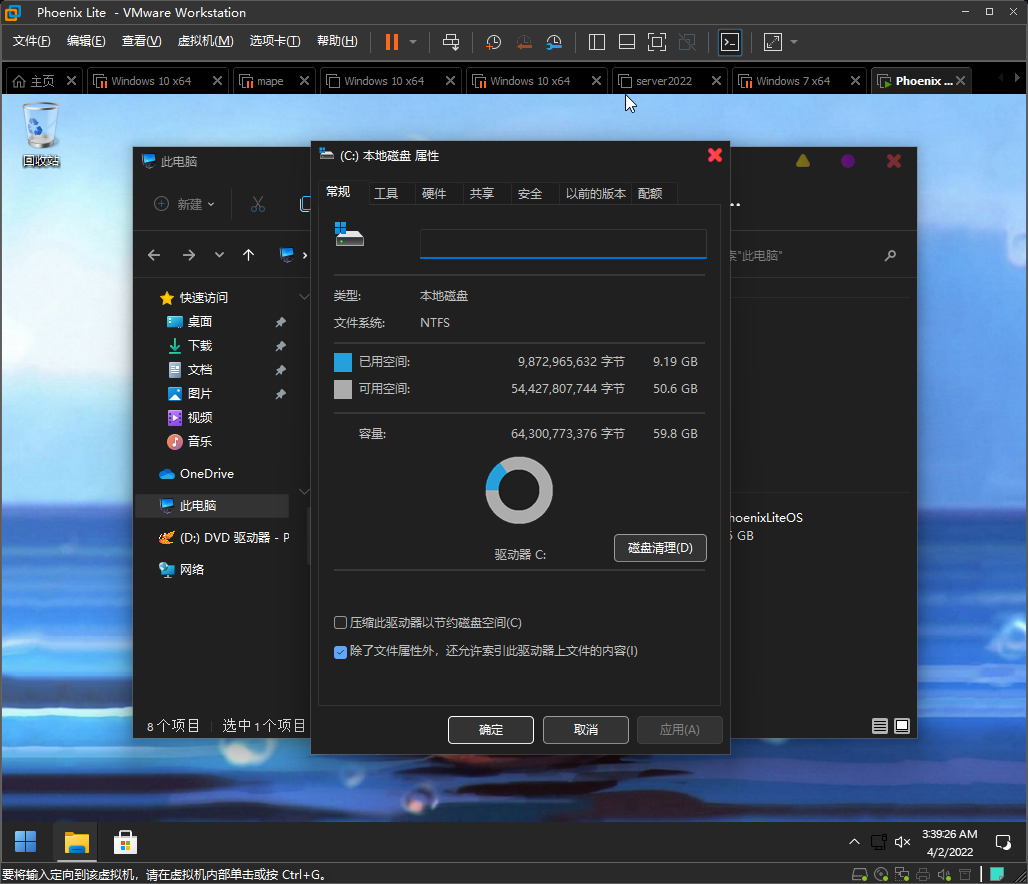Click the 确定 button
Viewport: 1028px width, 884px height.
[x=491, y=730]
